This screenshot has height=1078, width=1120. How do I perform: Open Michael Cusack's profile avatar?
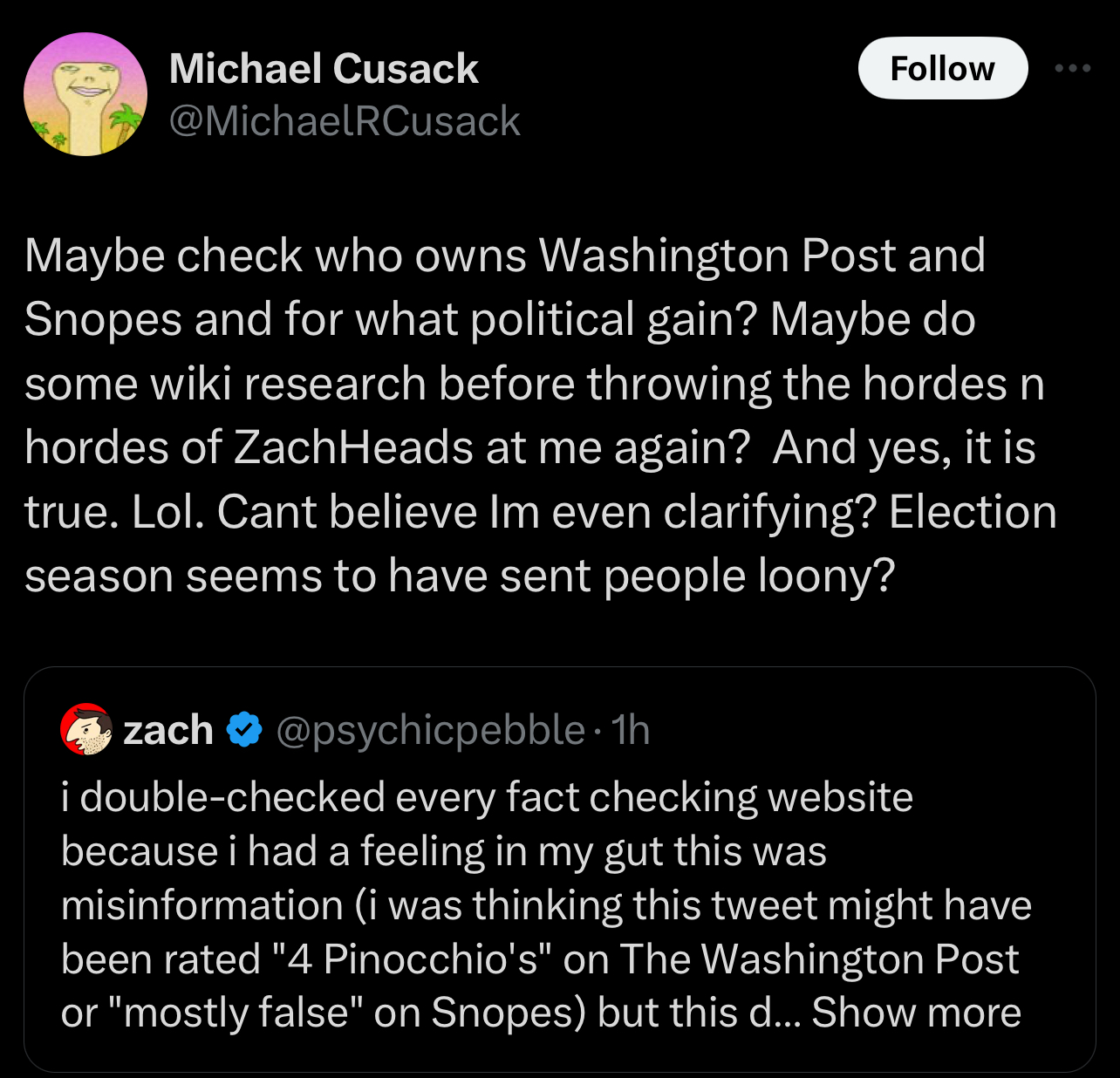pos(85,94)
